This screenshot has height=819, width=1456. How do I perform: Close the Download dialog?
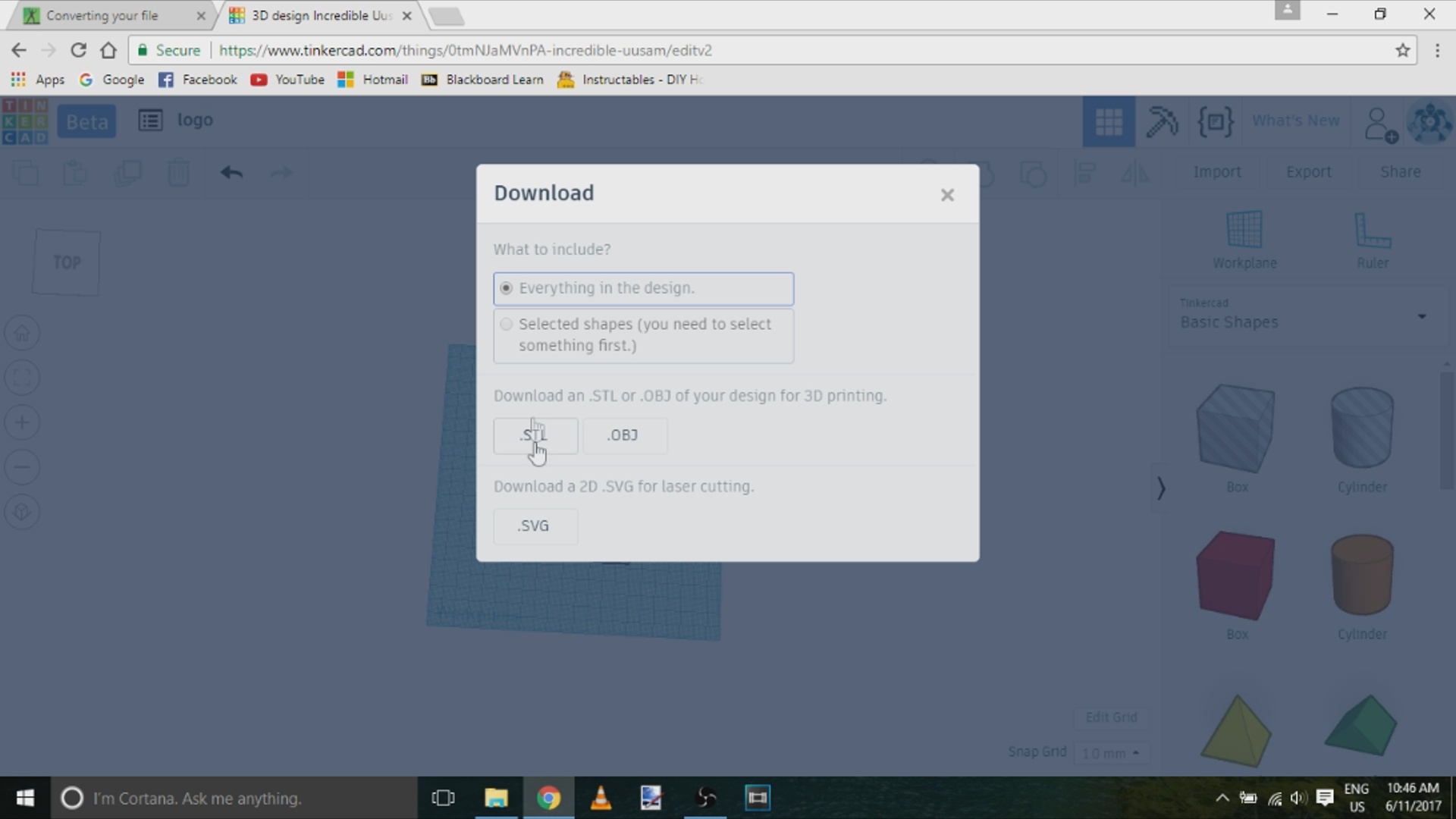click(x=947, y=196)
